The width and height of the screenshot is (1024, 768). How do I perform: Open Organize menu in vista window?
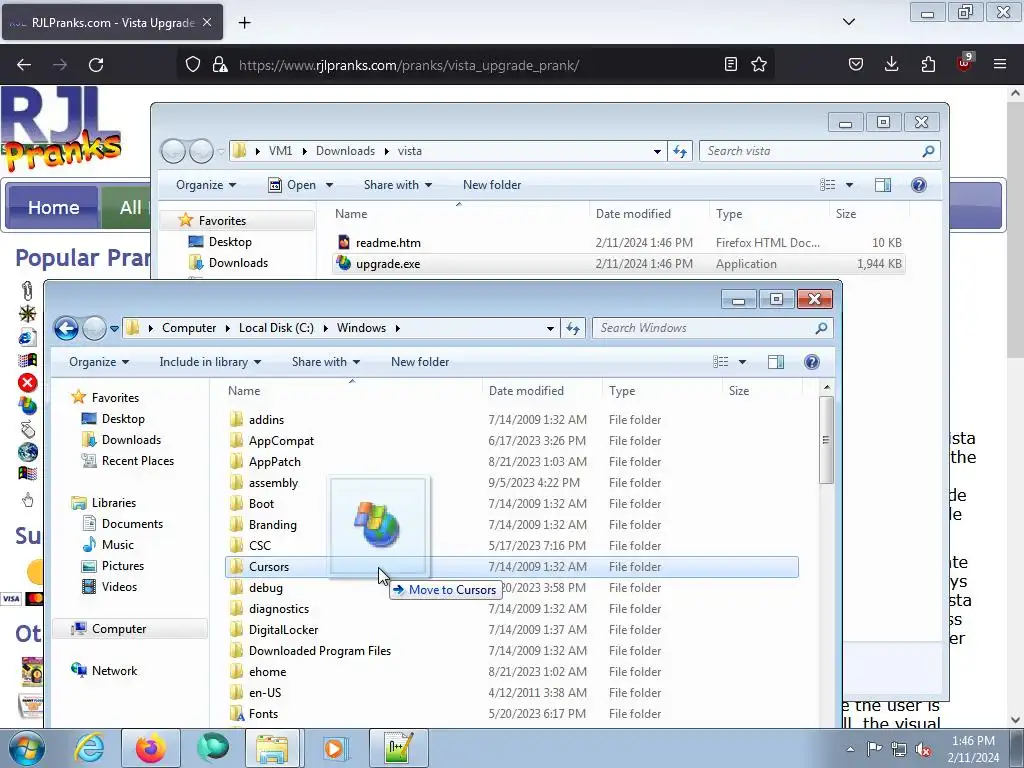[x=206, y=185]
